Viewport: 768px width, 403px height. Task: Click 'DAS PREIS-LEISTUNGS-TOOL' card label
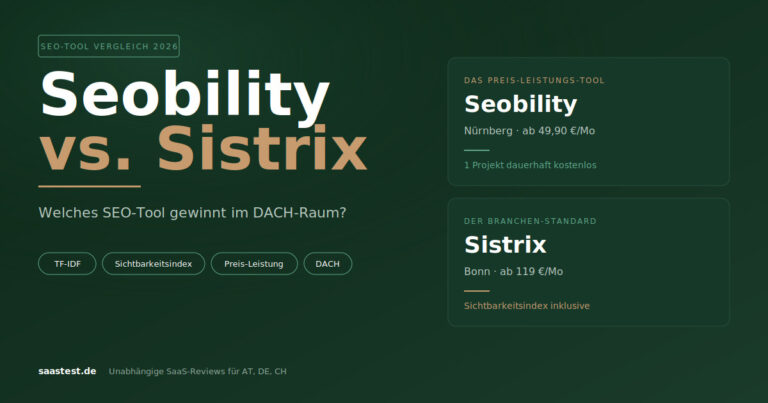[x=534, y=80]
